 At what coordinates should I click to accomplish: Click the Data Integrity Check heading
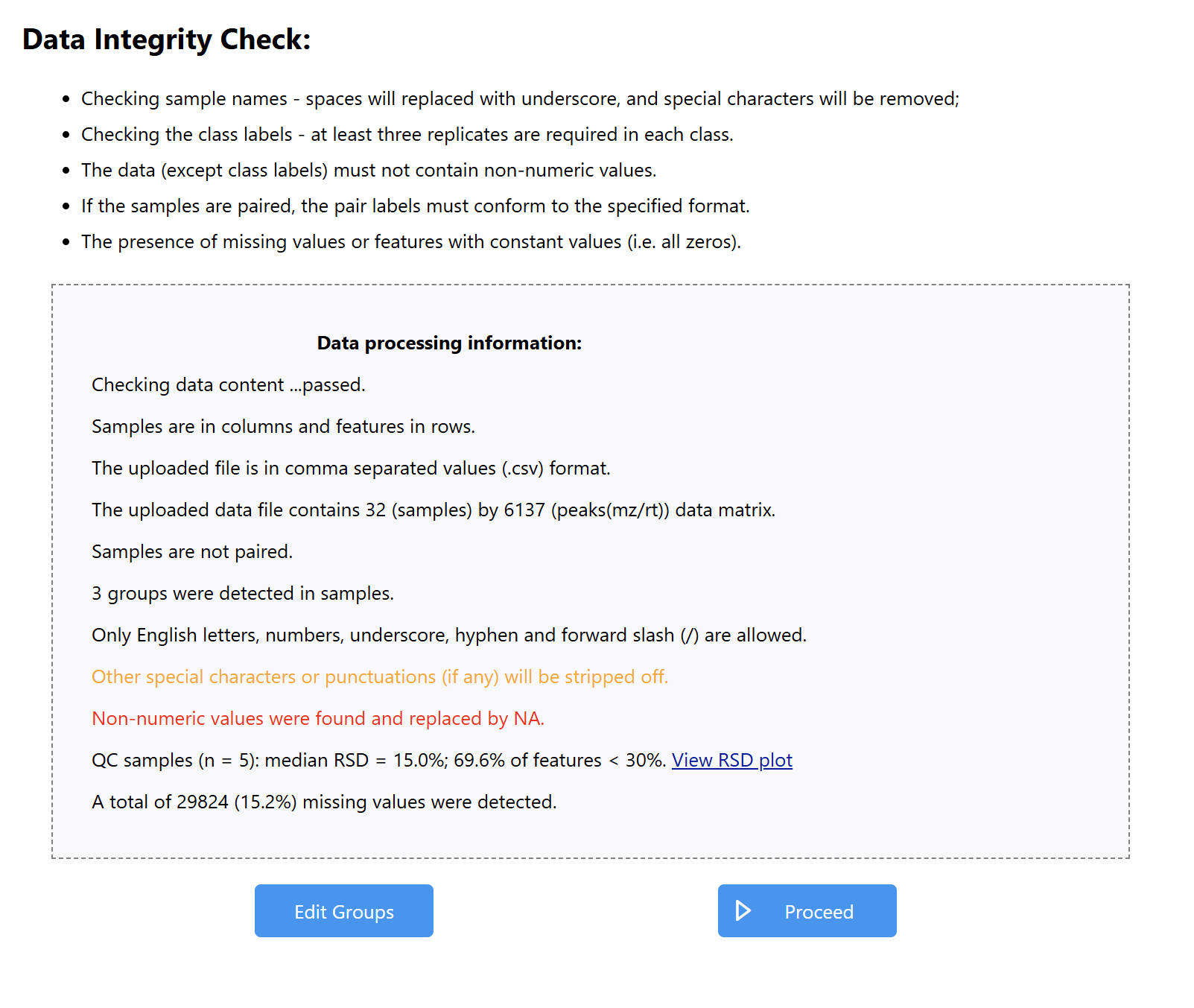166,39
